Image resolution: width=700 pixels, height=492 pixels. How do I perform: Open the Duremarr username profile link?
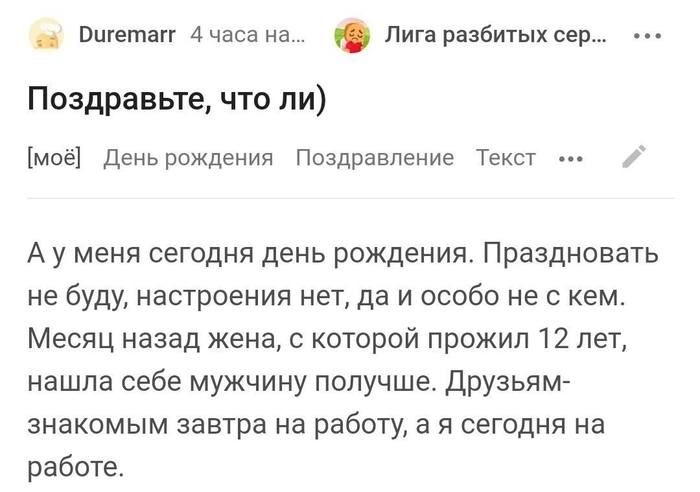tap(127, 37)
